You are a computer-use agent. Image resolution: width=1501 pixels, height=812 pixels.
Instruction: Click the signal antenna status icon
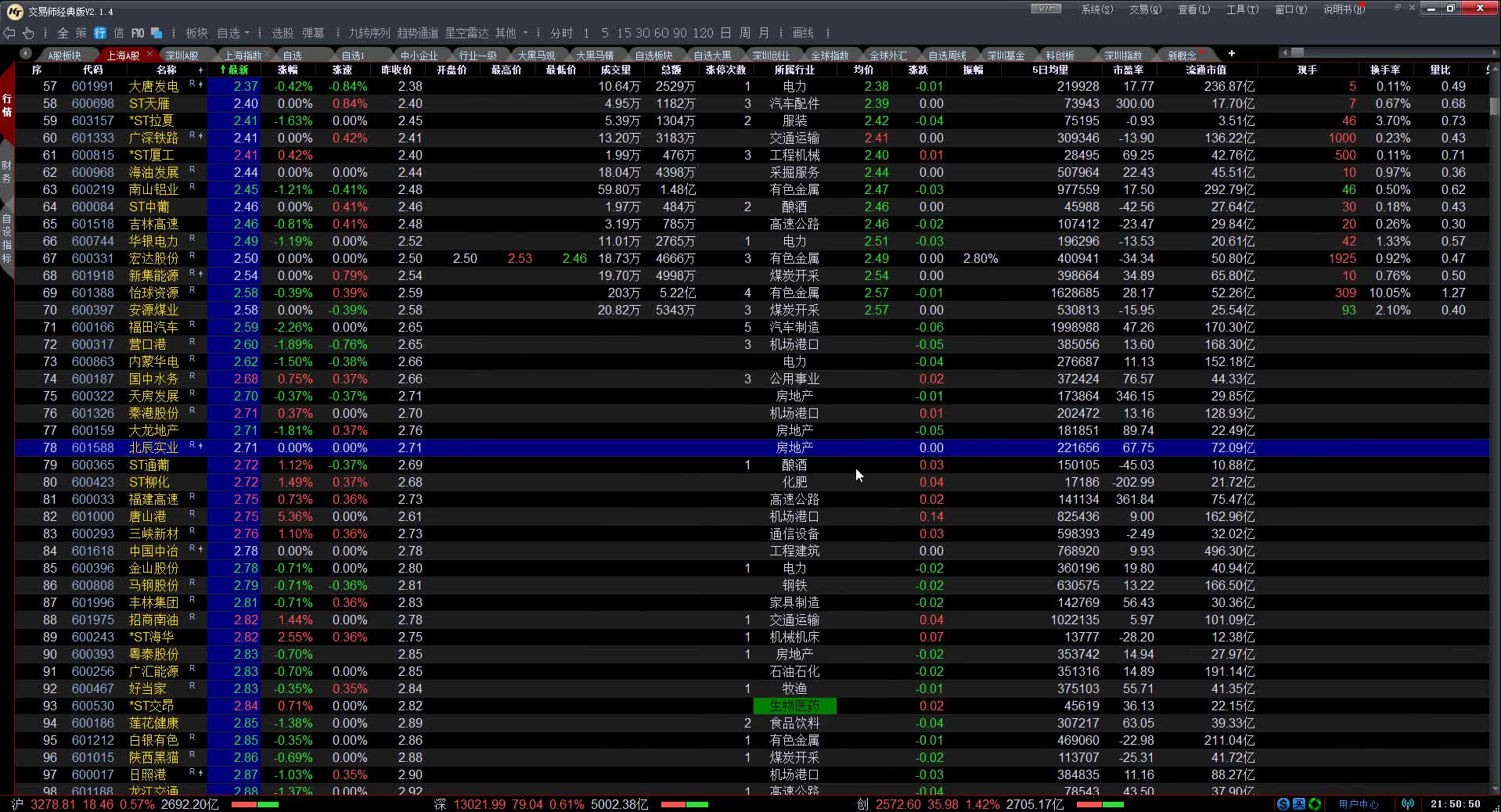coord(1408,804)
